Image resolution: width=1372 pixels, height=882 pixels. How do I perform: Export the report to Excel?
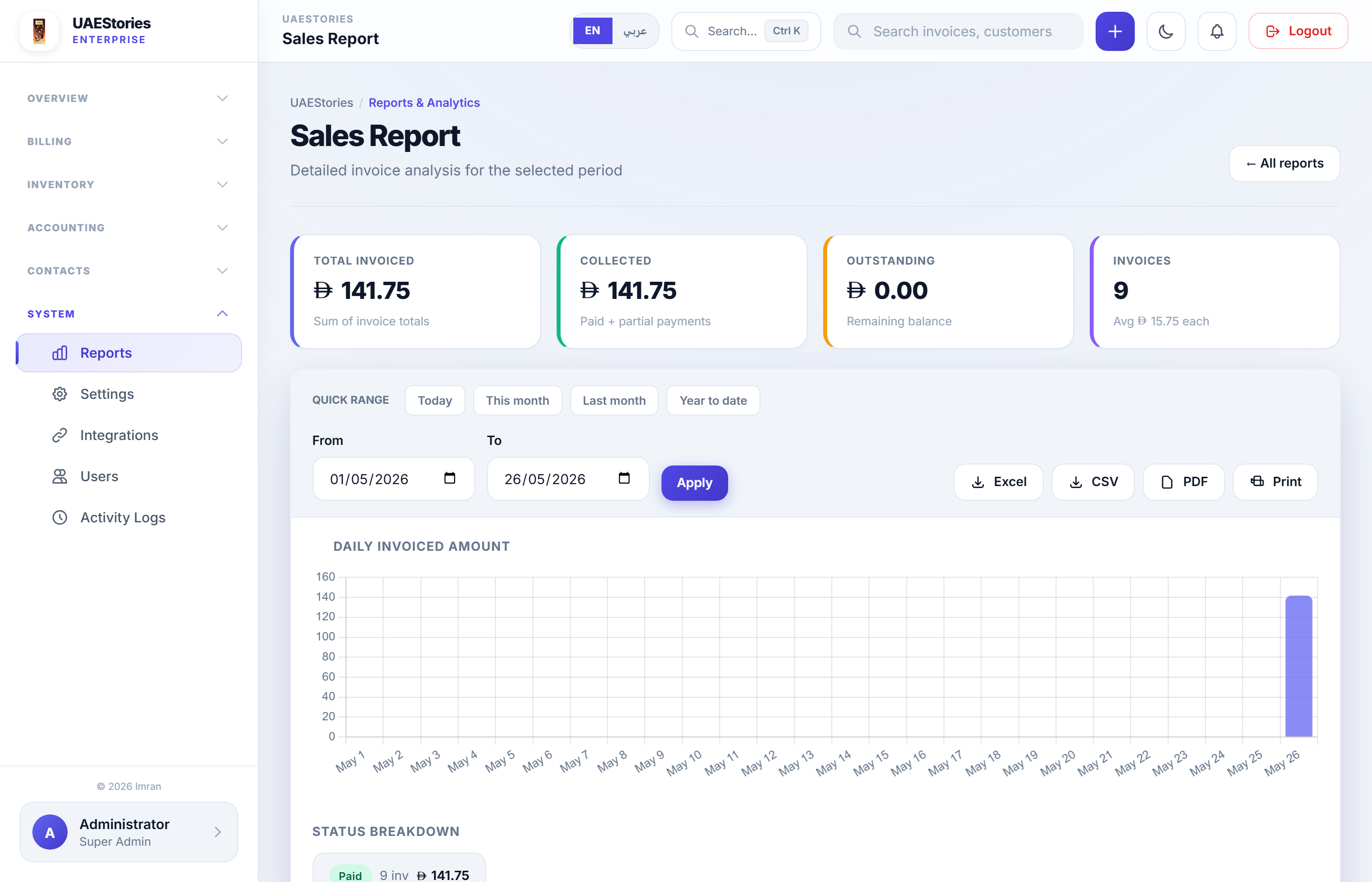point(998,482)
